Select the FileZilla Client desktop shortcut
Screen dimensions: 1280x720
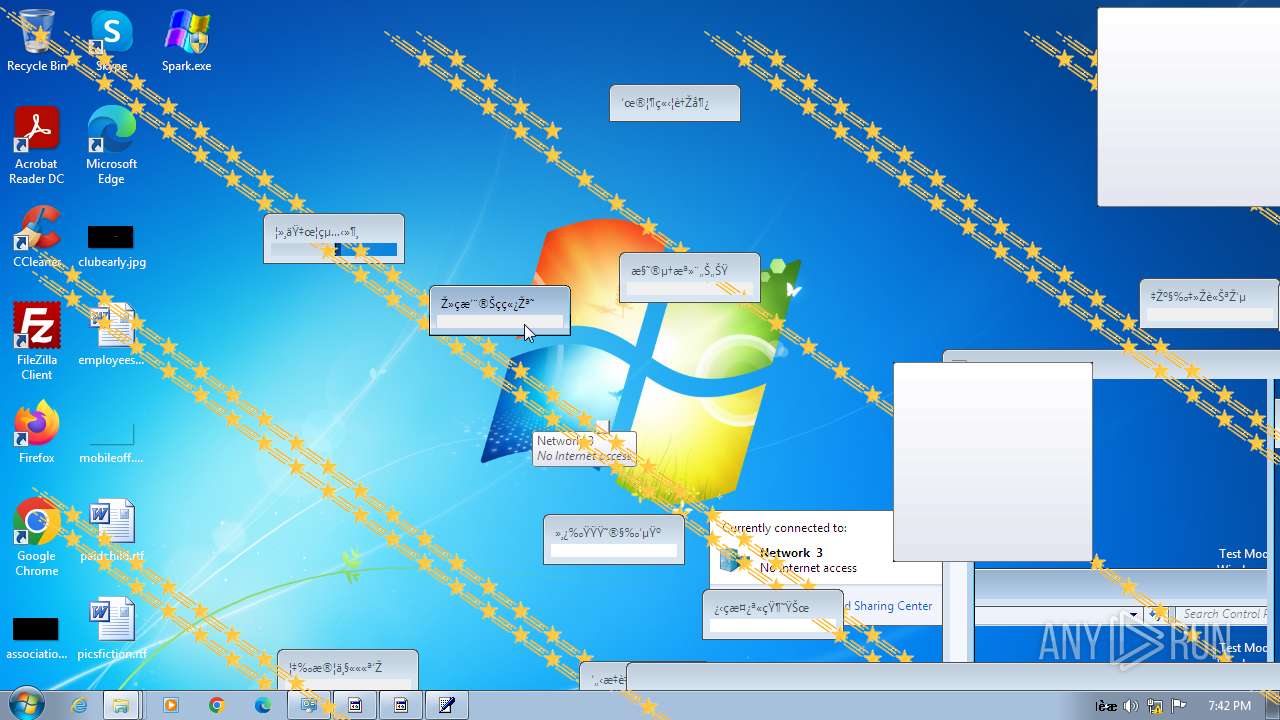tap(37, 341)
